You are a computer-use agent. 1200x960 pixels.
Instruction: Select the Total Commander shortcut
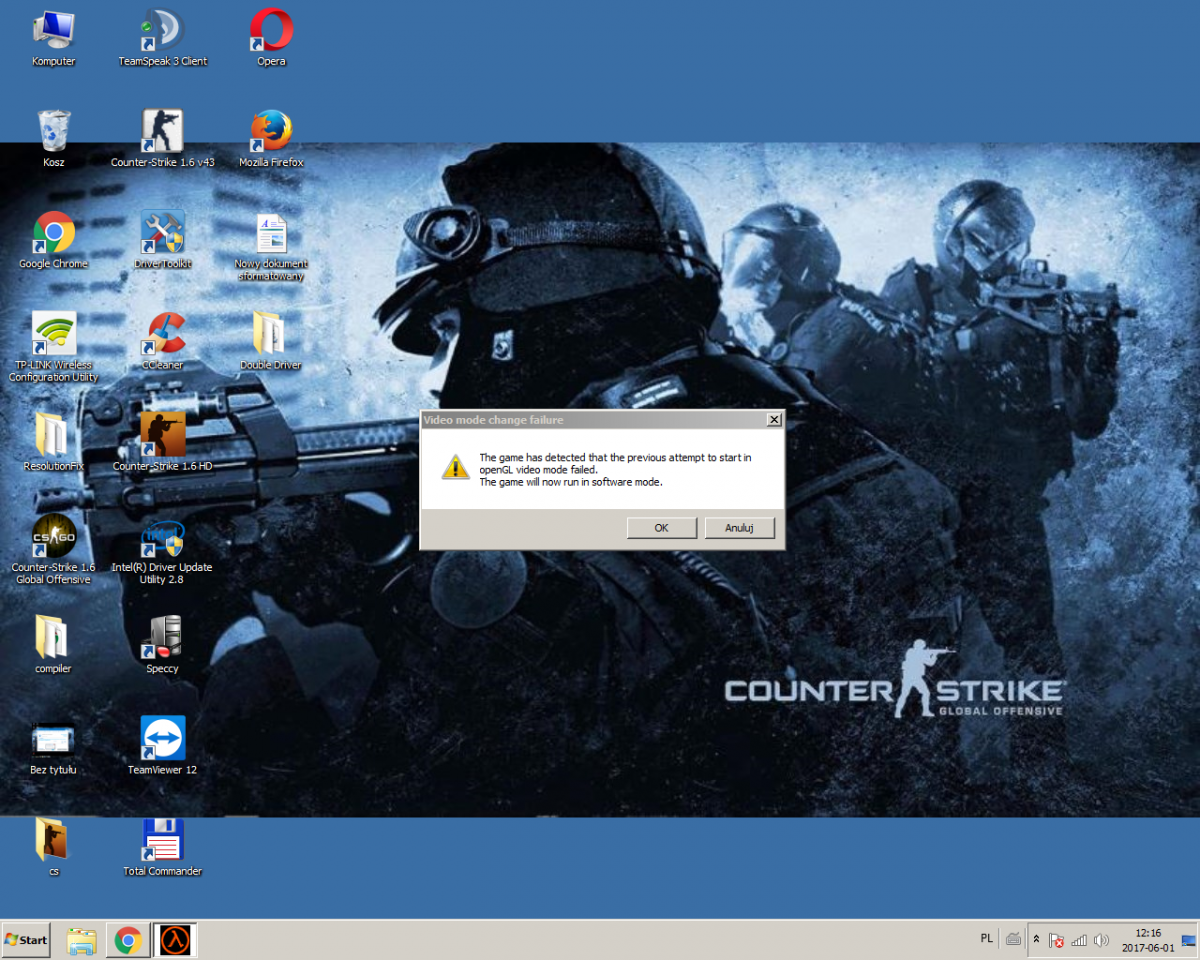pyautogui.click(x=163, y=848)
